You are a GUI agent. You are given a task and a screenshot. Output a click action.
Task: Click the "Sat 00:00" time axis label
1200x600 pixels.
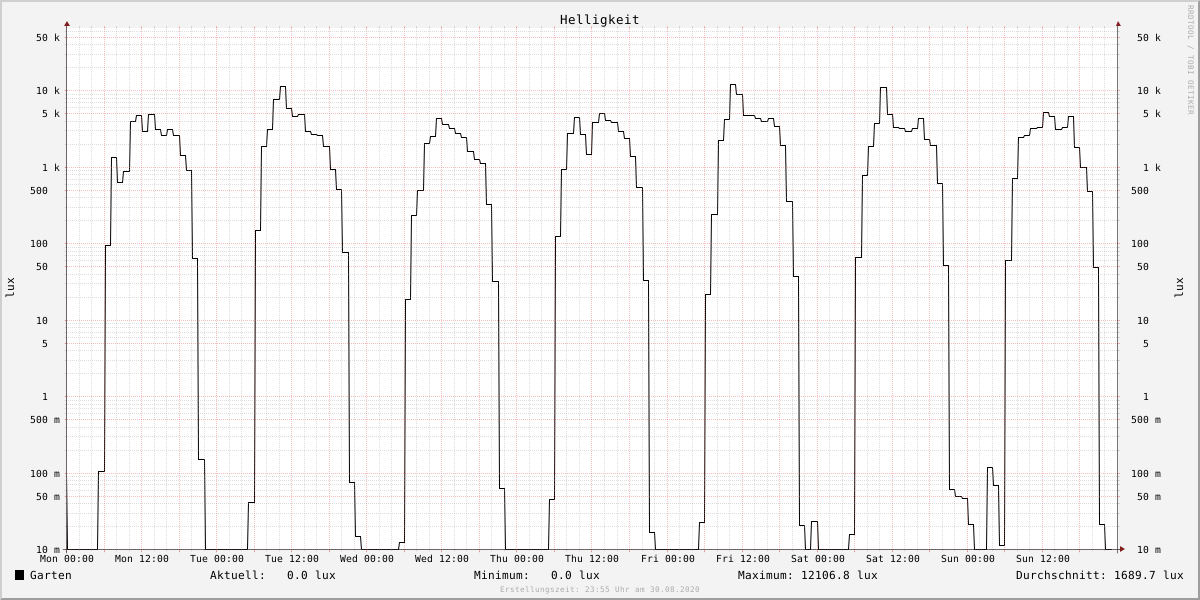point(818,559)
